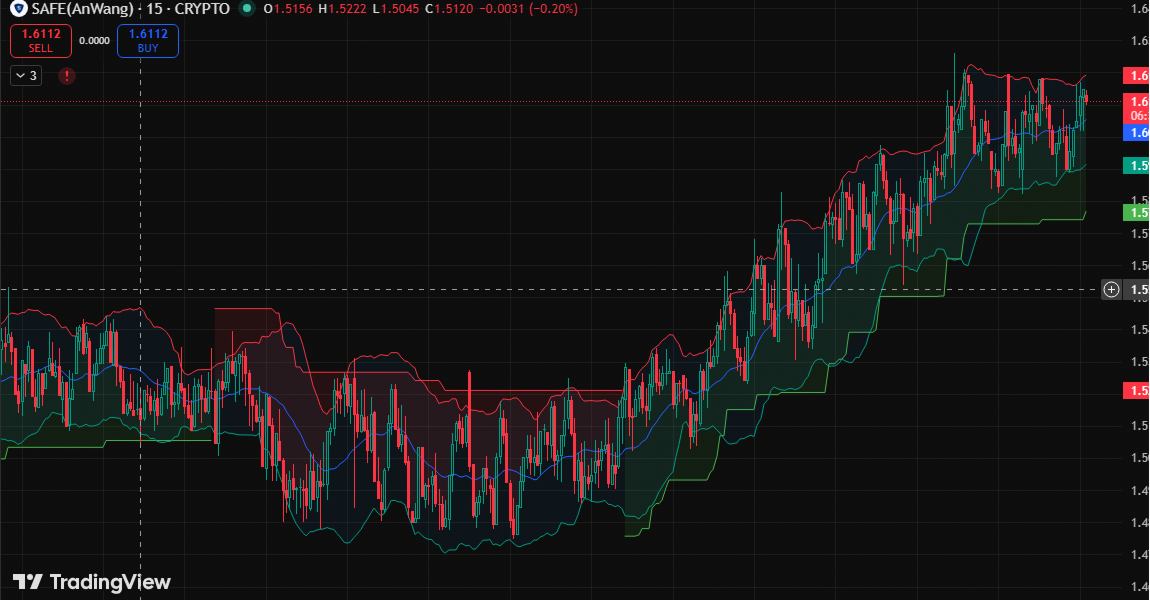1150x600 pixels.
Task: Select the 15 interval label in the title
Action: (155, 9)
